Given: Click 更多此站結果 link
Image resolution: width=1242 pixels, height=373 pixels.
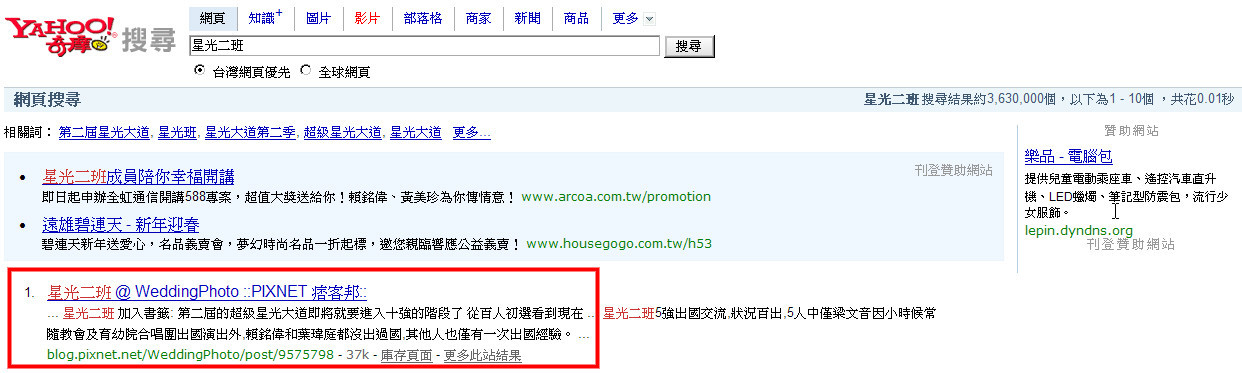Looking at the screenshot, I should coord(482,355).
